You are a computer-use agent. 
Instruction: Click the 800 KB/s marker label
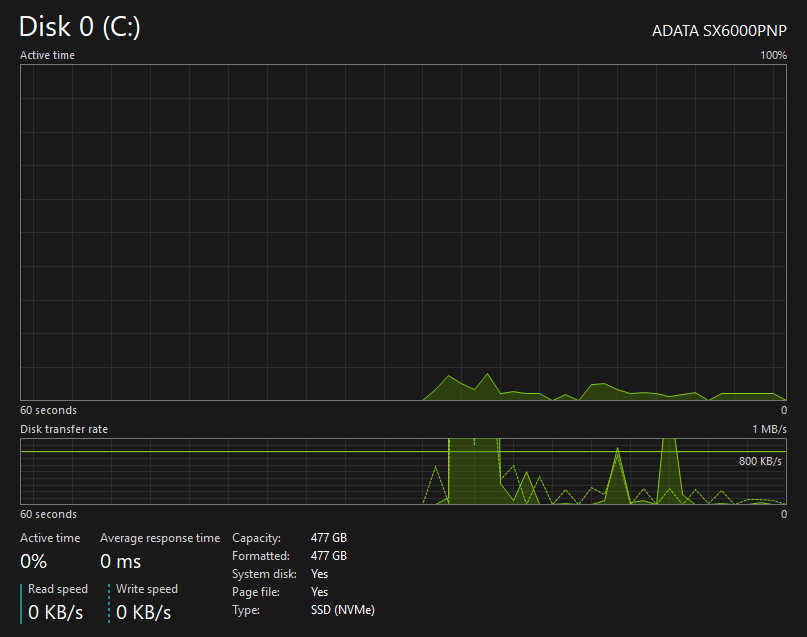[x=760, y=461]
